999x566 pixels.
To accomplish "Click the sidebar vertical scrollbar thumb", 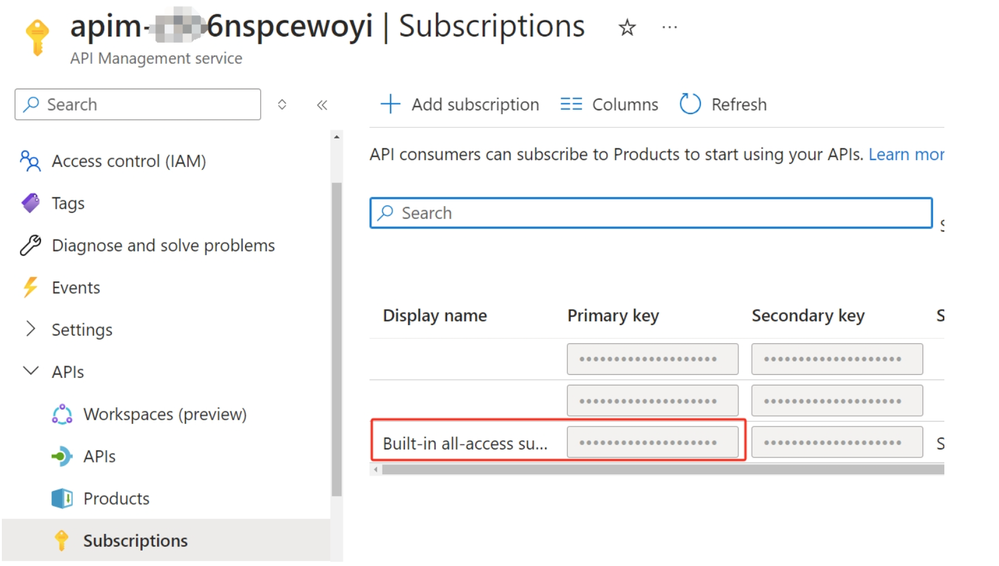I will [336, 339].
